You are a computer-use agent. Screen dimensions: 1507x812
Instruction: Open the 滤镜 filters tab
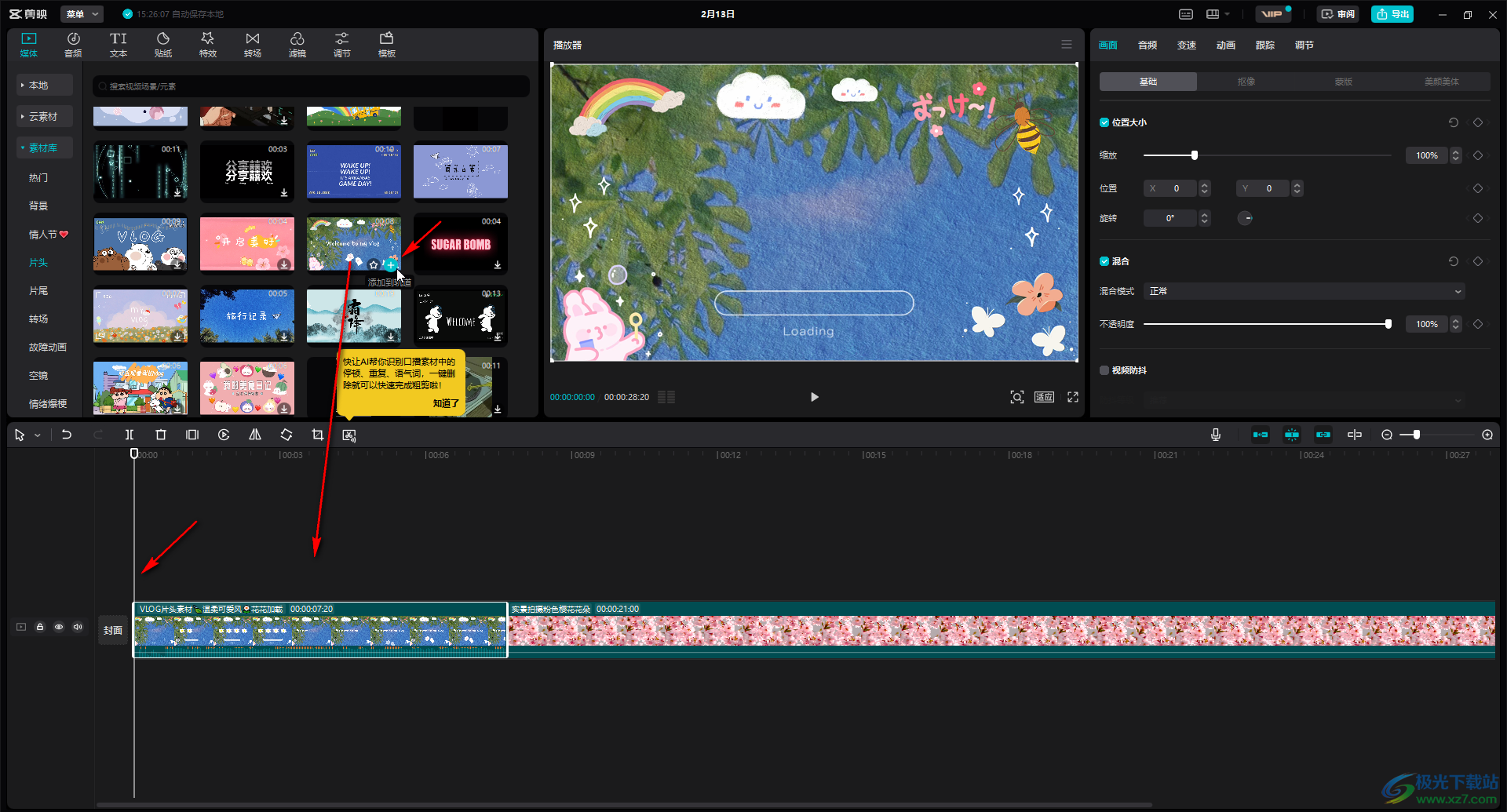(x=297, y=45)
